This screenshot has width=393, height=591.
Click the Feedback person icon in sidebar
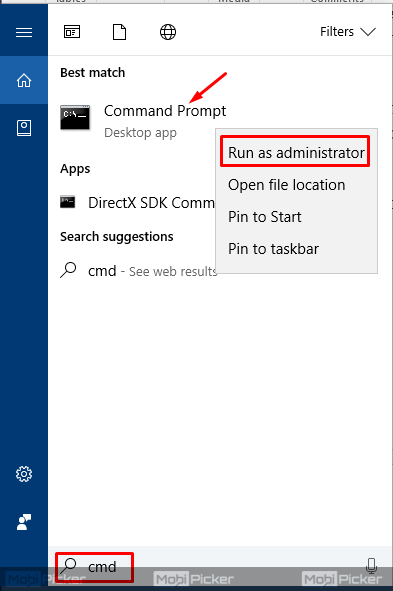coord(24,522)
